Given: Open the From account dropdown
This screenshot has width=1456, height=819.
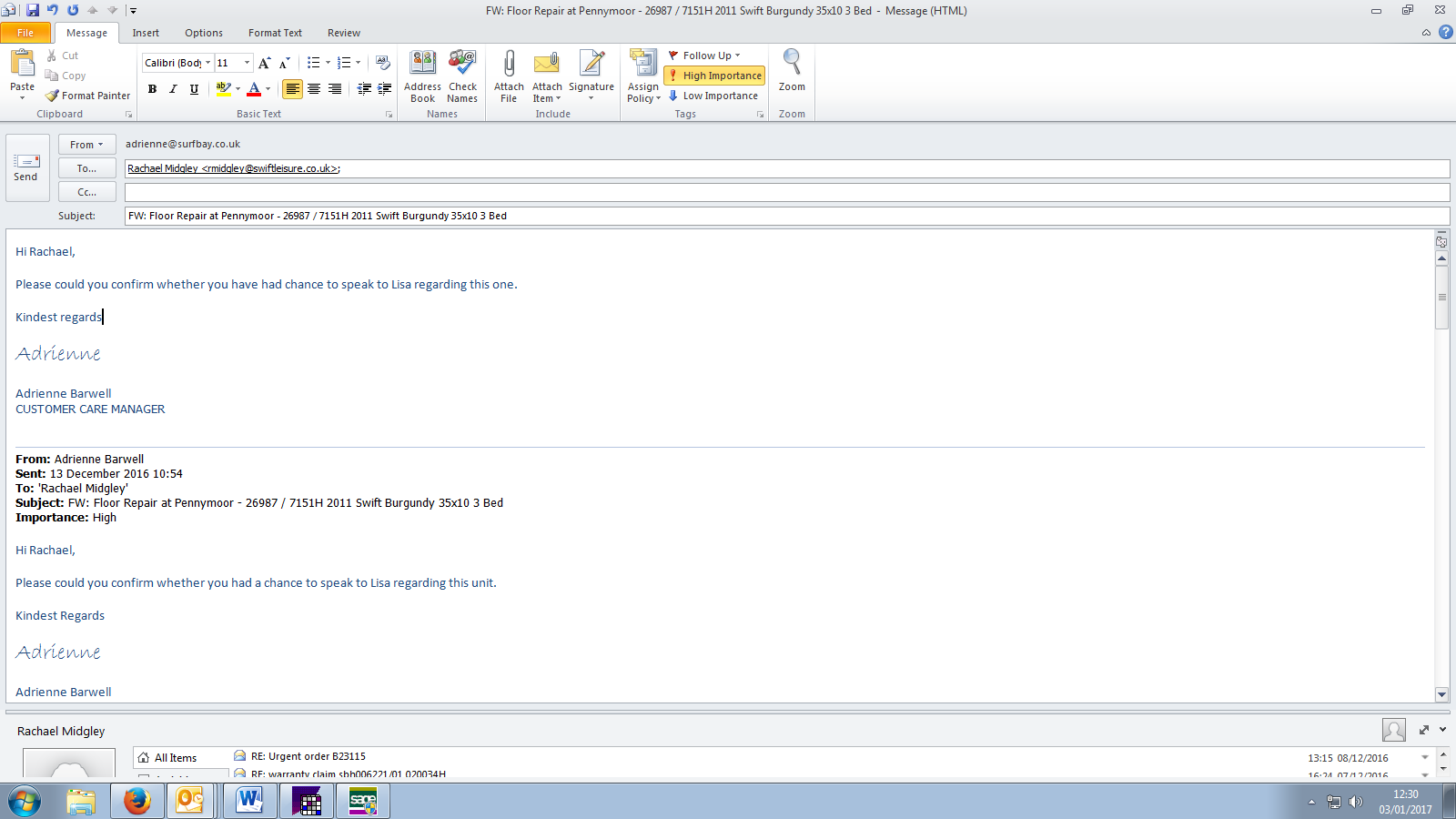Looking at the screenshot, I should coord(86,145).
